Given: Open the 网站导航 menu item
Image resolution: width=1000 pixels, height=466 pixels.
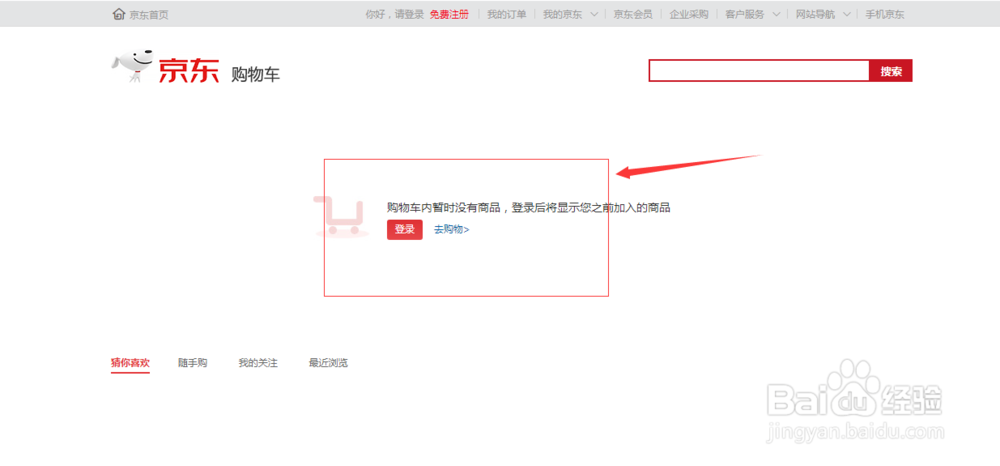Looking at the screenshot, I should coord(816,14).
